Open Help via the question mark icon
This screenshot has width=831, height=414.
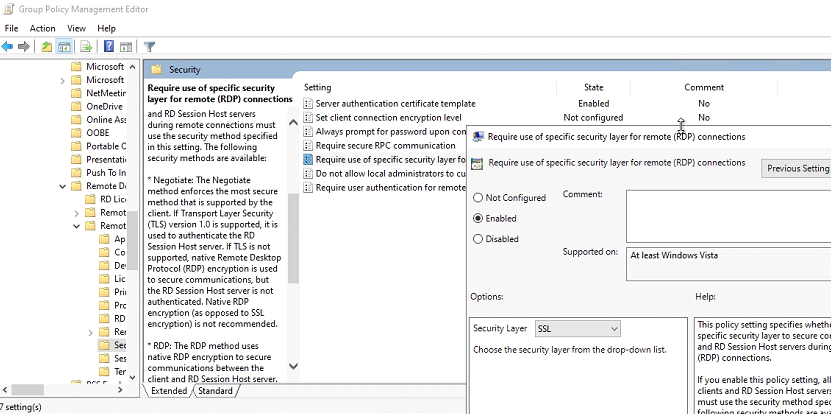click(x=108, y=46)
